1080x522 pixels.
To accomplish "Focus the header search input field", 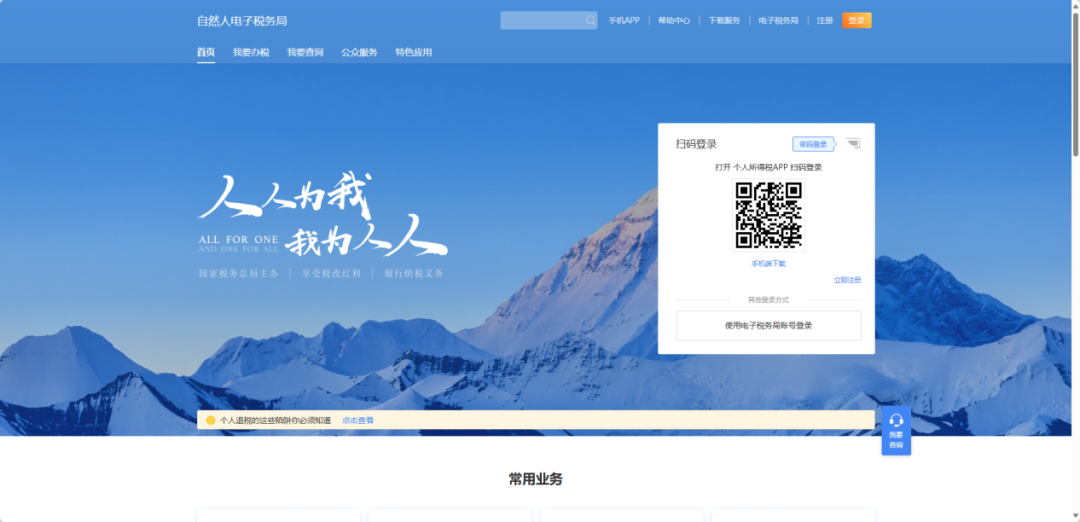I will [541, 20].
